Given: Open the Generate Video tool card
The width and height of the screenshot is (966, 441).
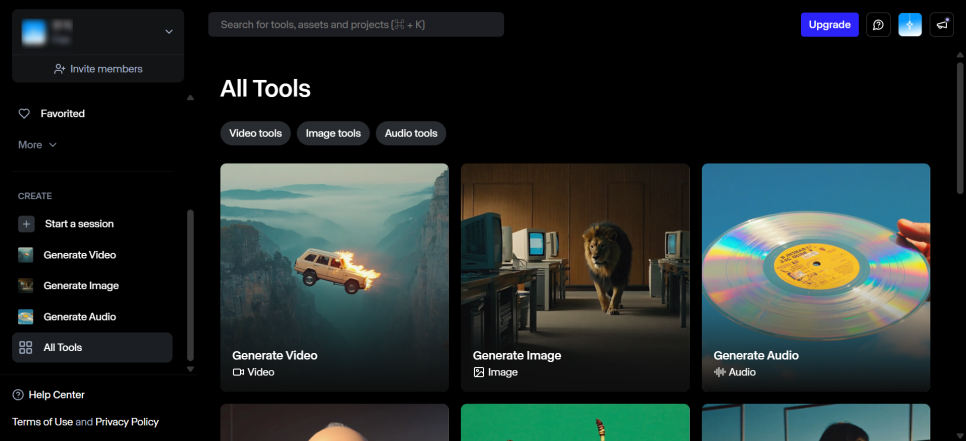Looking at the screenshot, I should 335,277.
